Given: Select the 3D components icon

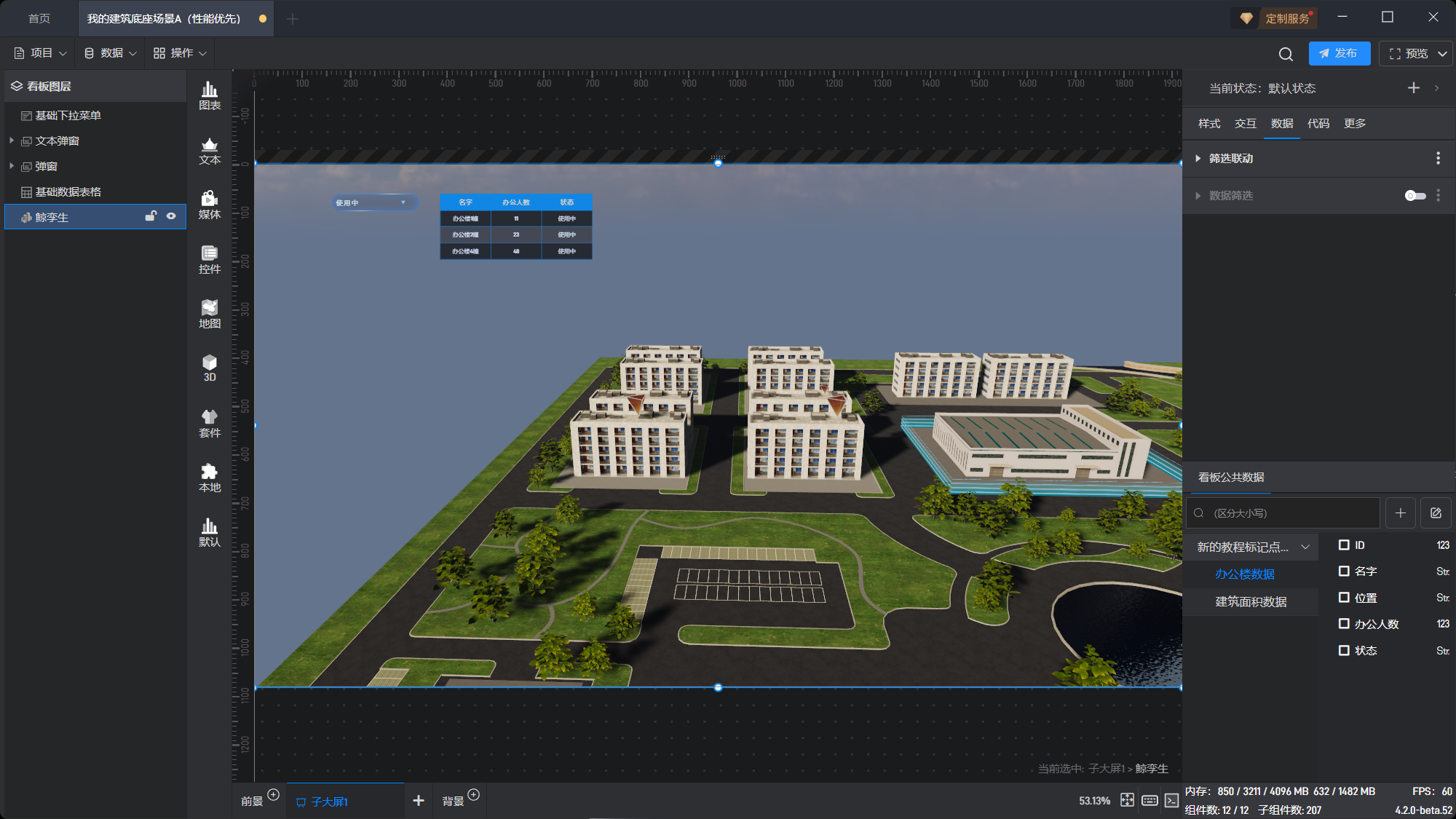Looking at the screenshot, I should 210,368.
